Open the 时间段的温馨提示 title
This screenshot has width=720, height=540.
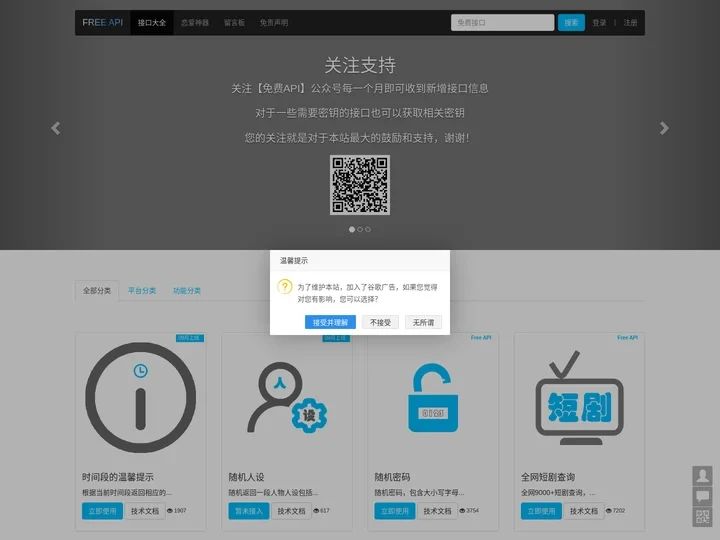click(x=118, y=477)
